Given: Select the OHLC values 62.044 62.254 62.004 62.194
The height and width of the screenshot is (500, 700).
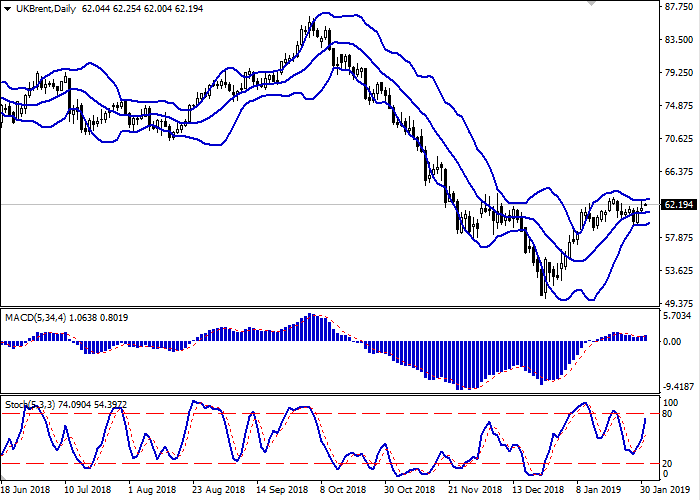Looking at the screenshot, I should 142,8.
